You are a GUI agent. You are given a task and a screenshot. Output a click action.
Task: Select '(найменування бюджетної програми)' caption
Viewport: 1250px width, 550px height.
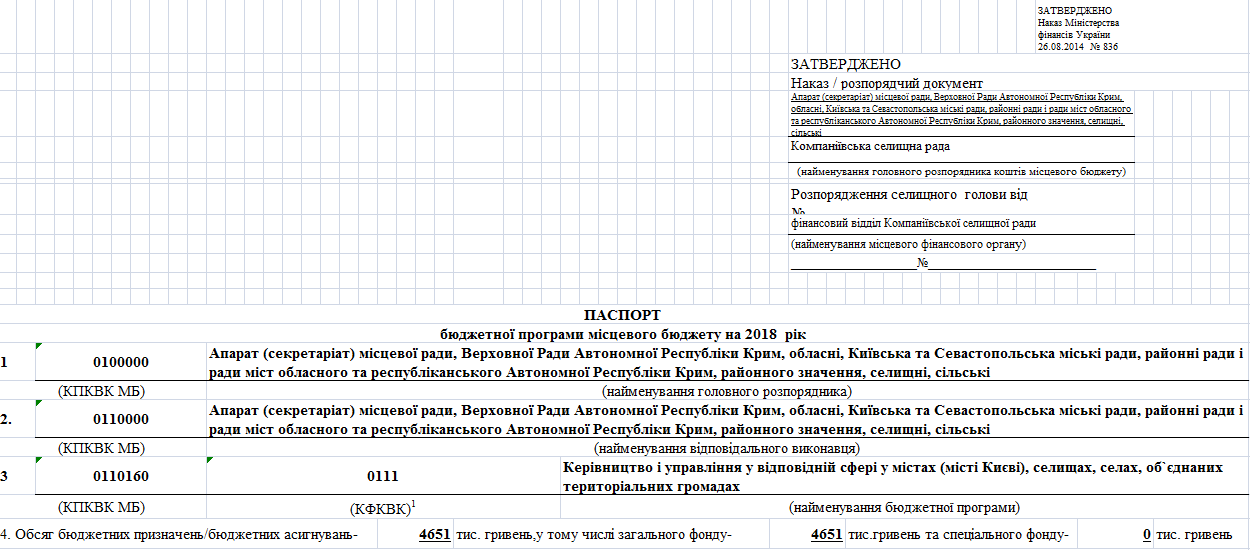coord(905,506)
